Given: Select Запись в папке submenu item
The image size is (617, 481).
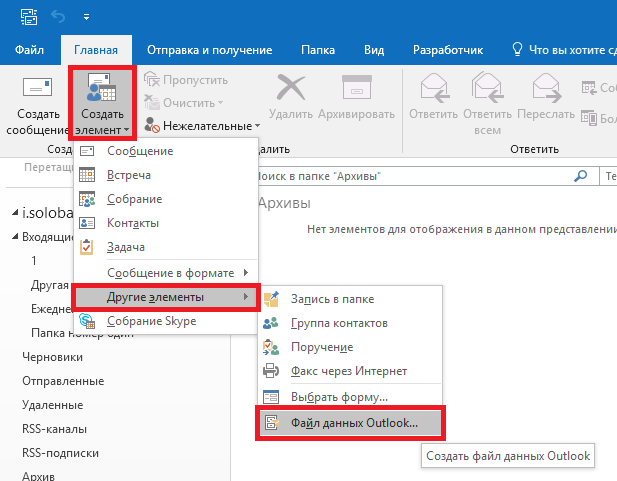Looking at the screenshot, I should (350, 299).
